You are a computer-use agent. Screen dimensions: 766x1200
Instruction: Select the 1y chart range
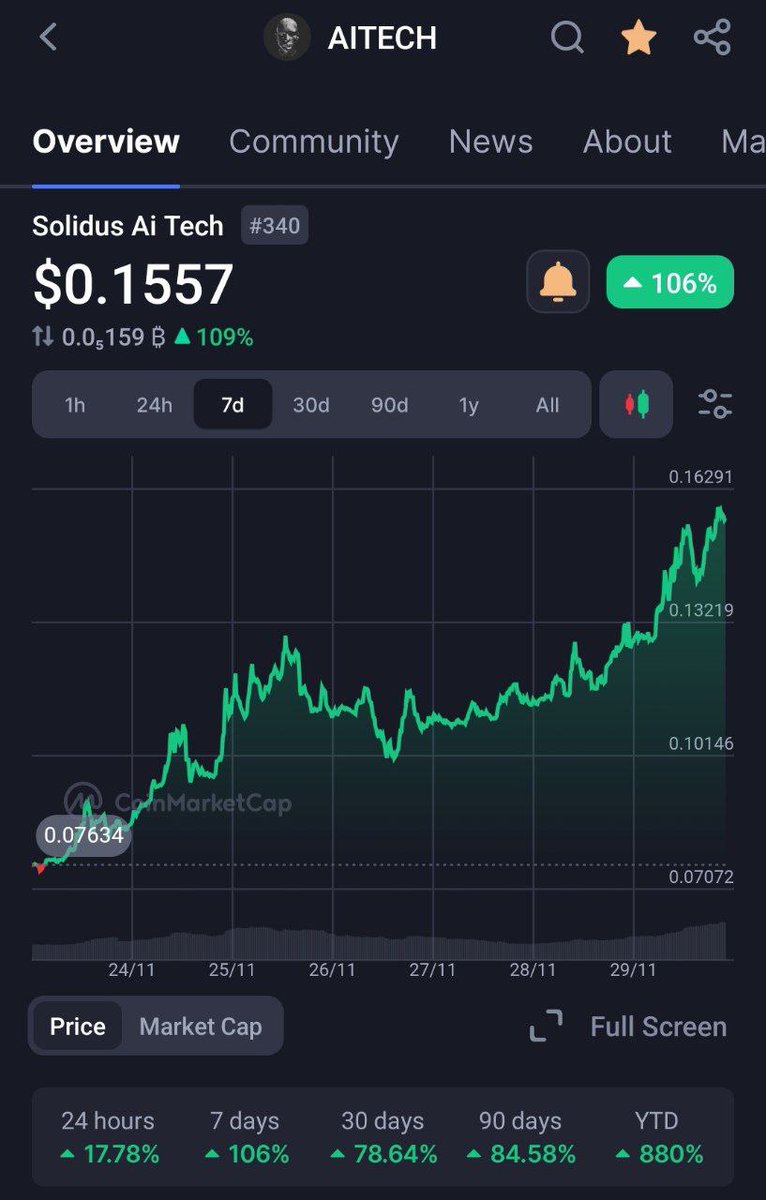point(469,405)
